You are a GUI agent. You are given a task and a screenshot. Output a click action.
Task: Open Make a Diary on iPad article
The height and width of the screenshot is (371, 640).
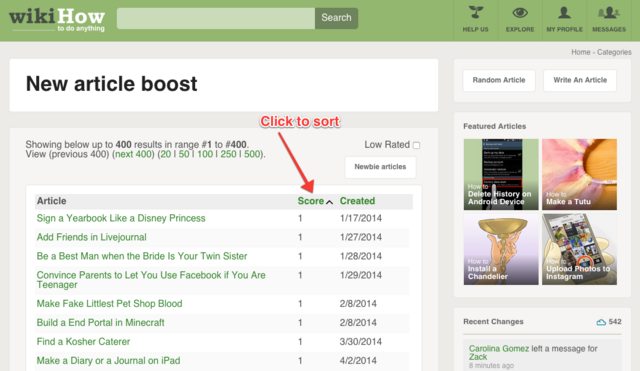tap(108, 361)
